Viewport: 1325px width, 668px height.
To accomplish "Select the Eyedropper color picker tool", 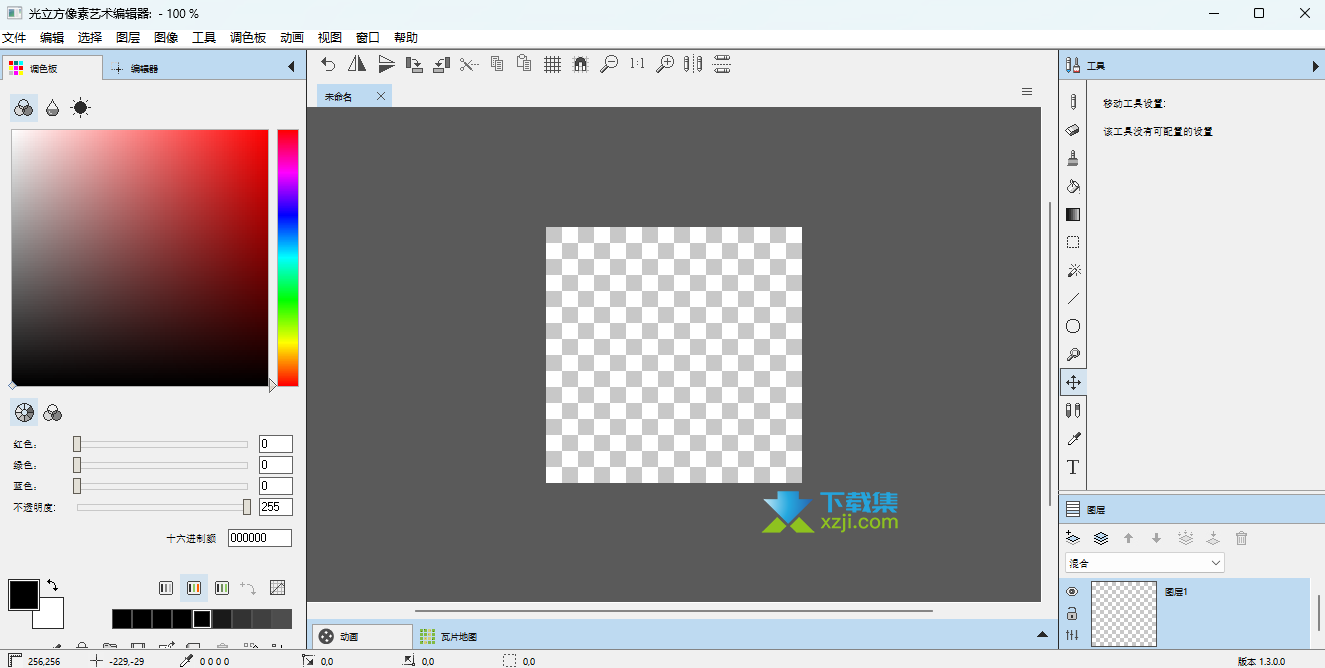I will (x=1073, y=438).
